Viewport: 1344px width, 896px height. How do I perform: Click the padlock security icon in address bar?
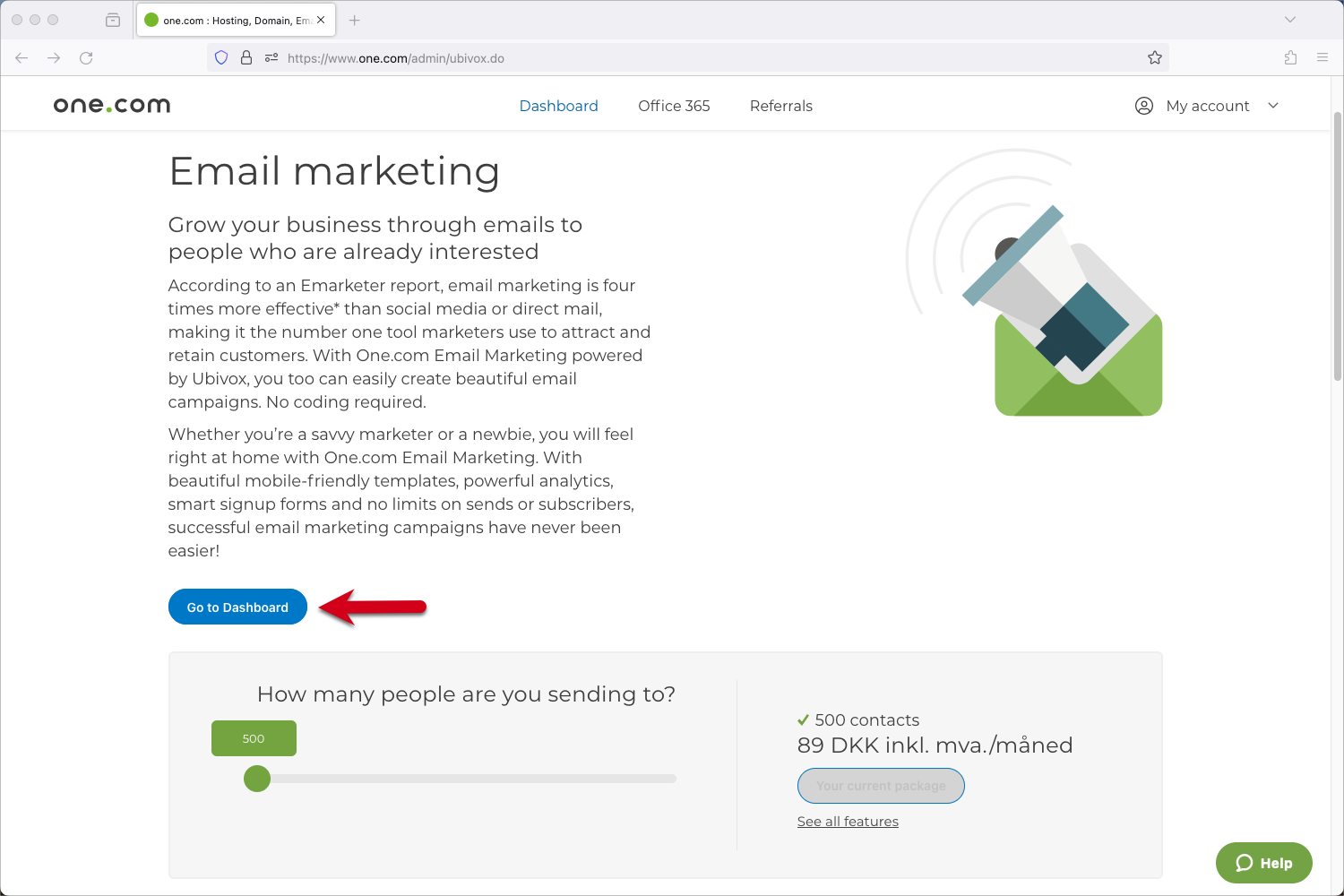[246, 57]
